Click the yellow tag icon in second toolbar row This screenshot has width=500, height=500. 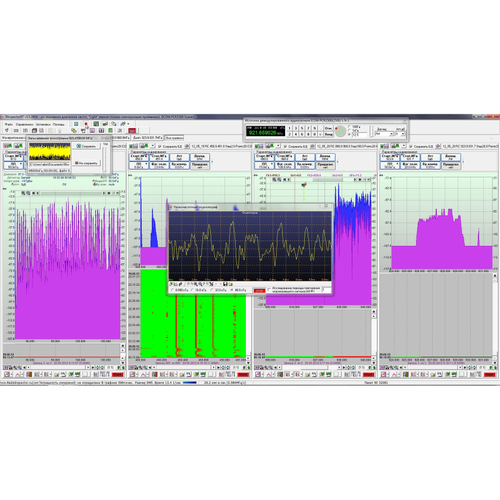point(74,131)
